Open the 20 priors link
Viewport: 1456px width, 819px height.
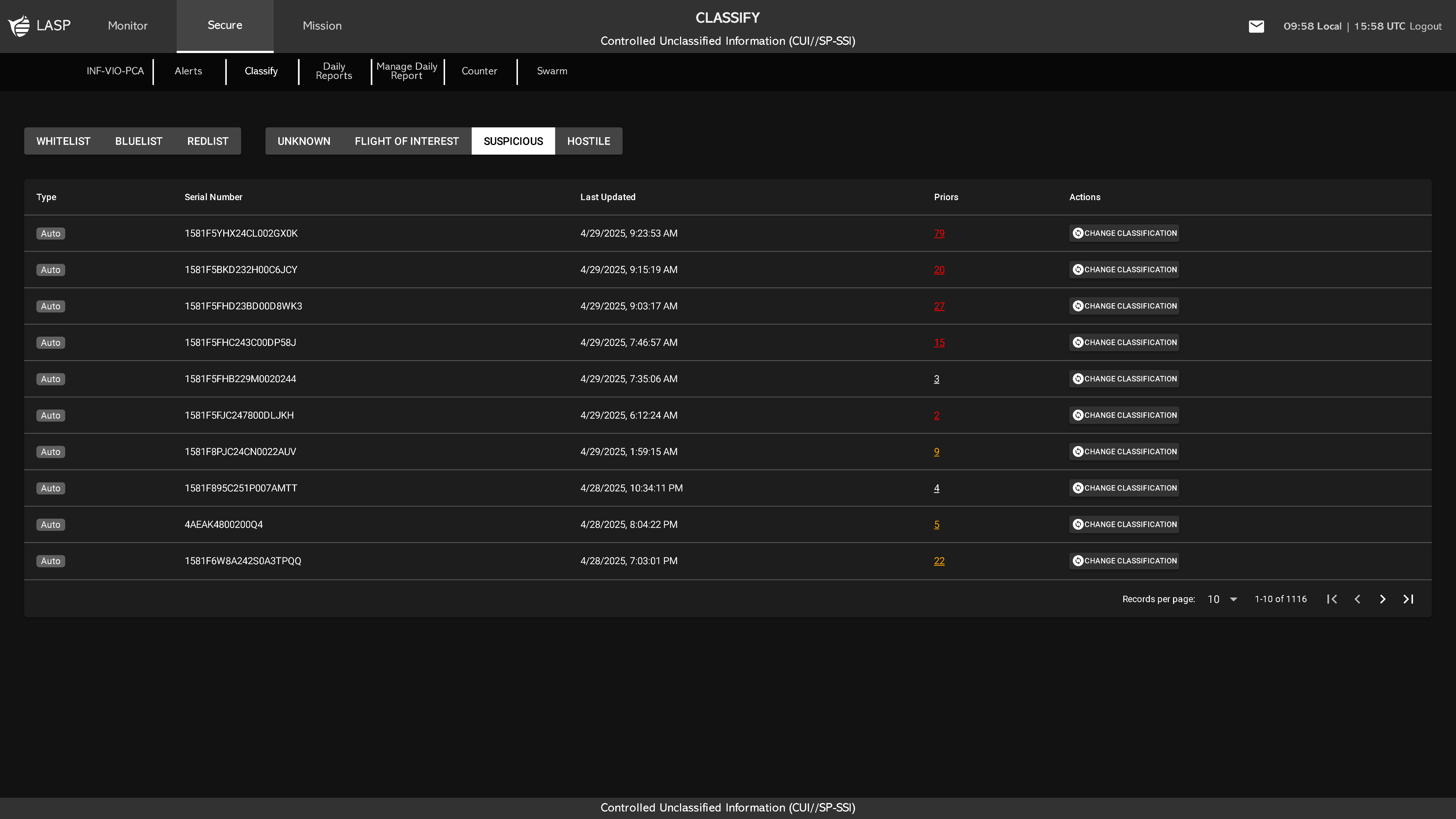click(939, 269)
